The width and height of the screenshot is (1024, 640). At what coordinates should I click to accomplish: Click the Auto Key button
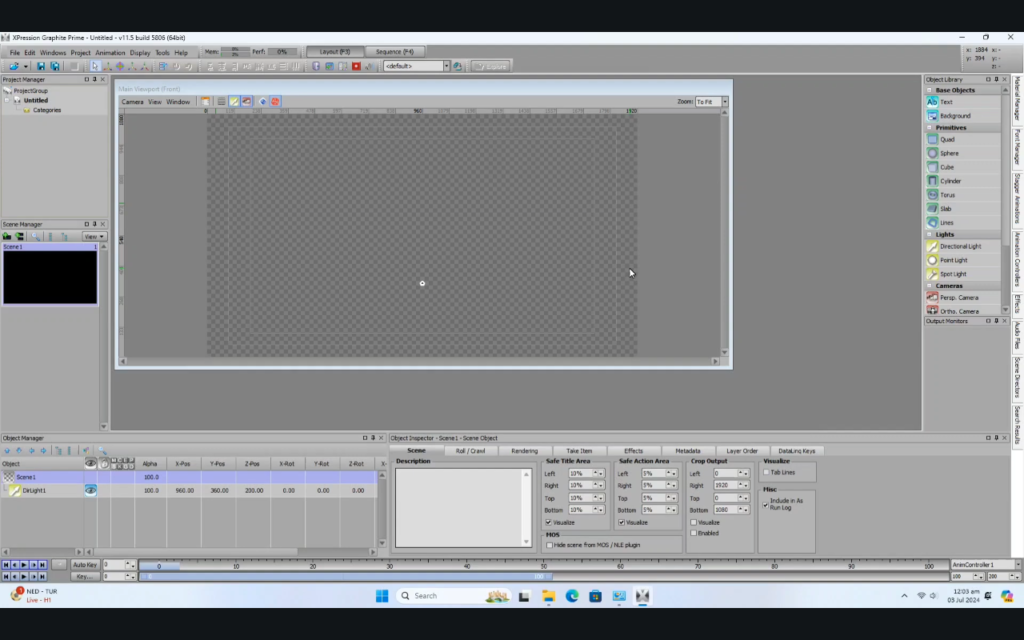[x=85, y=565]
